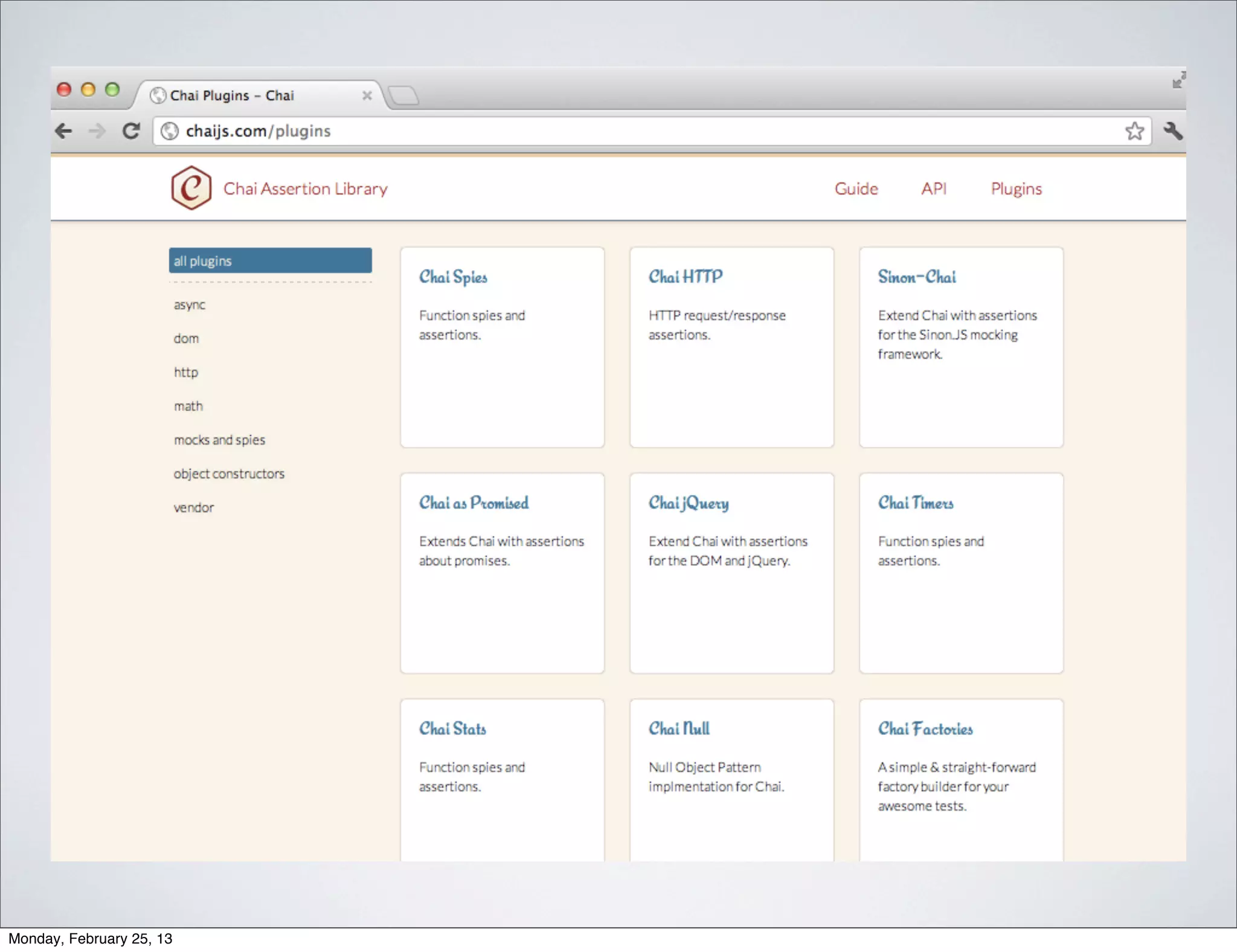Enter fullscreen with the expand arrows
The width and height of the screenshot is (1237, 952).
point(1178,80)
